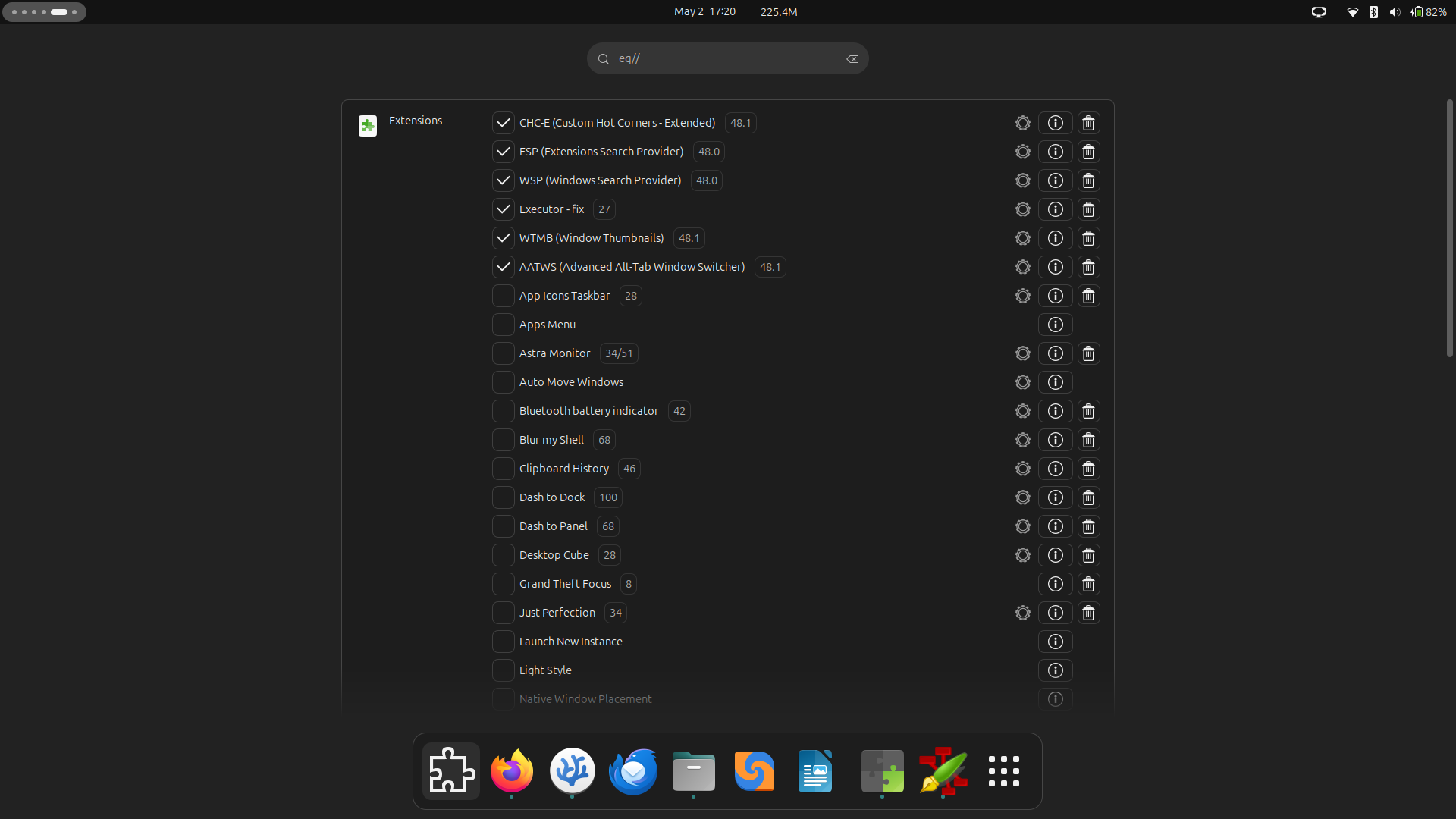The image size is (1456, 819).
Task: Click the Extensions provider label
Action: click(x=416, y=121)
